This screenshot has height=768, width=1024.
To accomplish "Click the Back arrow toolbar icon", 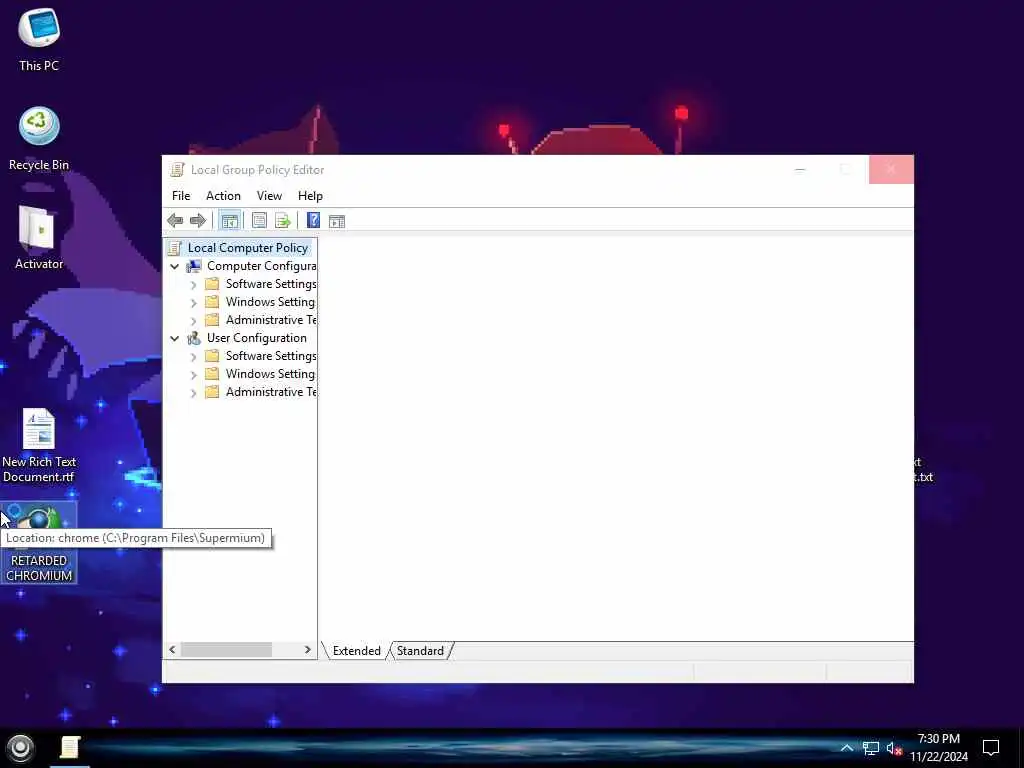I will click(175, 221).
